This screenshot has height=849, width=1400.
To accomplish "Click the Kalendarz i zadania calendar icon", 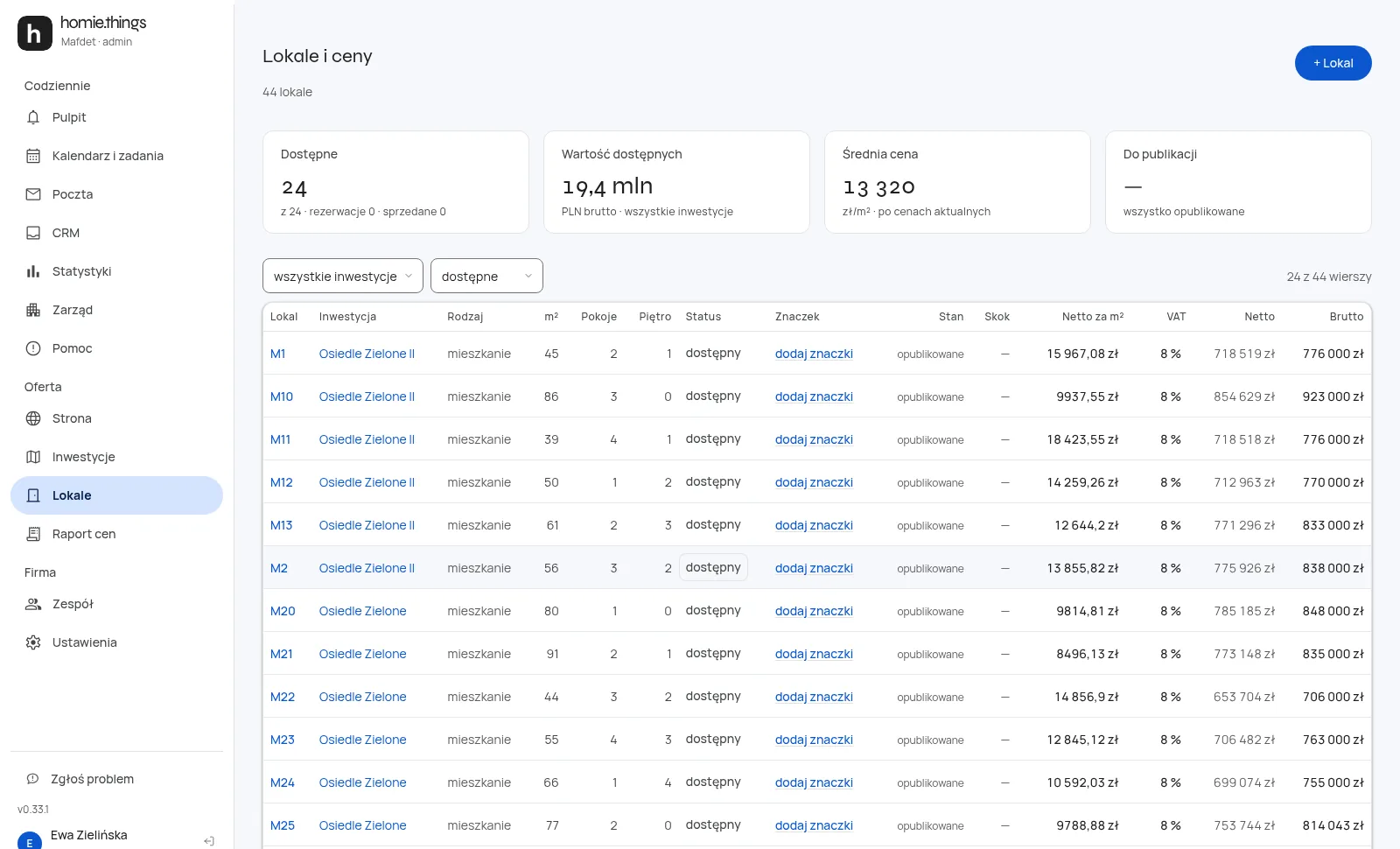I will point(33,156).
